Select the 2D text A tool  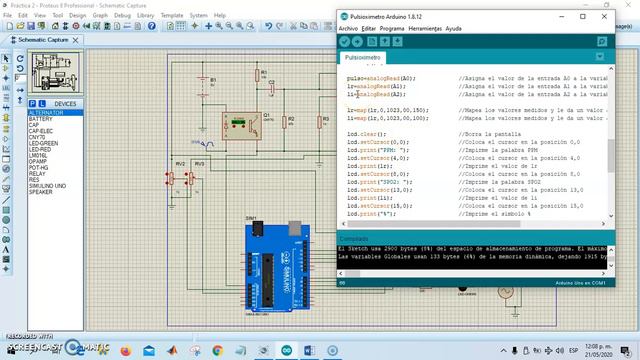(x=6, y=249)
